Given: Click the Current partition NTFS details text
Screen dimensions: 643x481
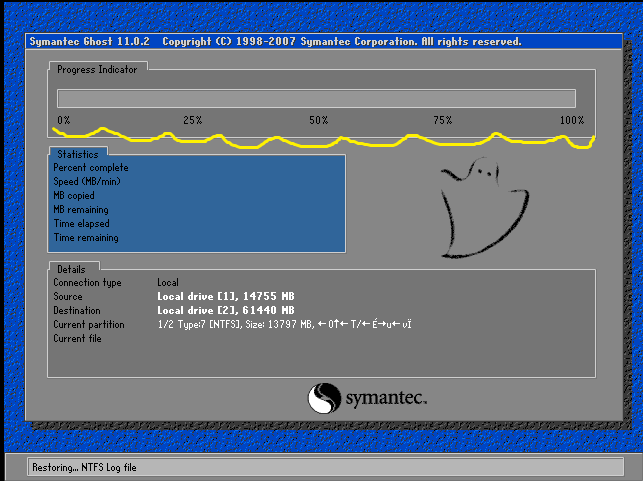Looking at the screenshot, I should 285,325.
